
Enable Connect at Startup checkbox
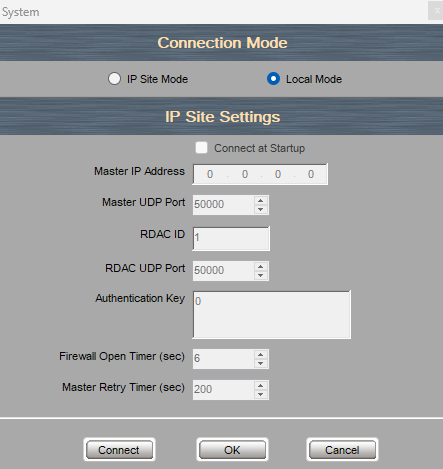(201, 148)
